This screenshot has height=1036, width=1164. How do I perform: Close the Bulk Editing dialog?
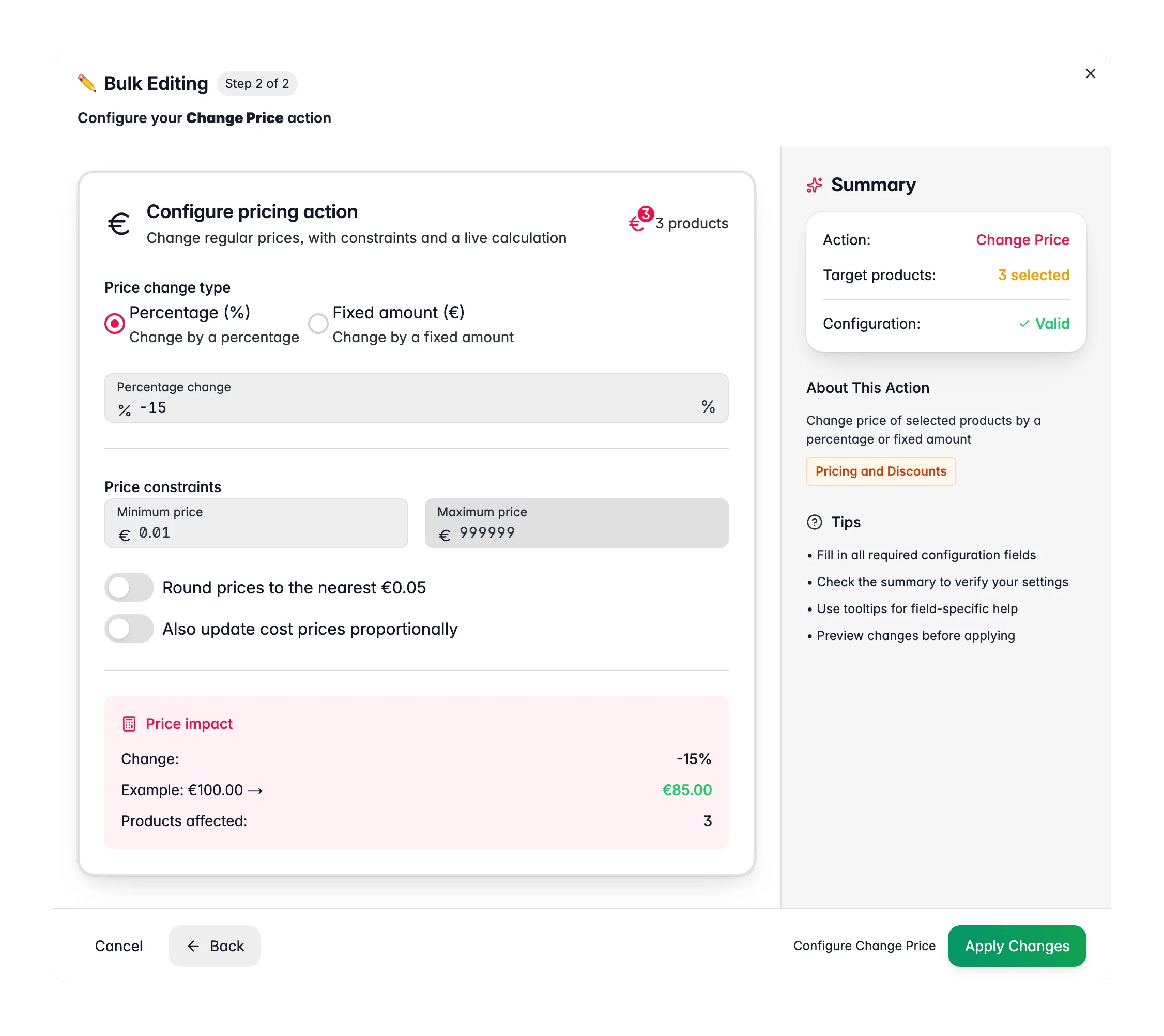click(1090, 73)
